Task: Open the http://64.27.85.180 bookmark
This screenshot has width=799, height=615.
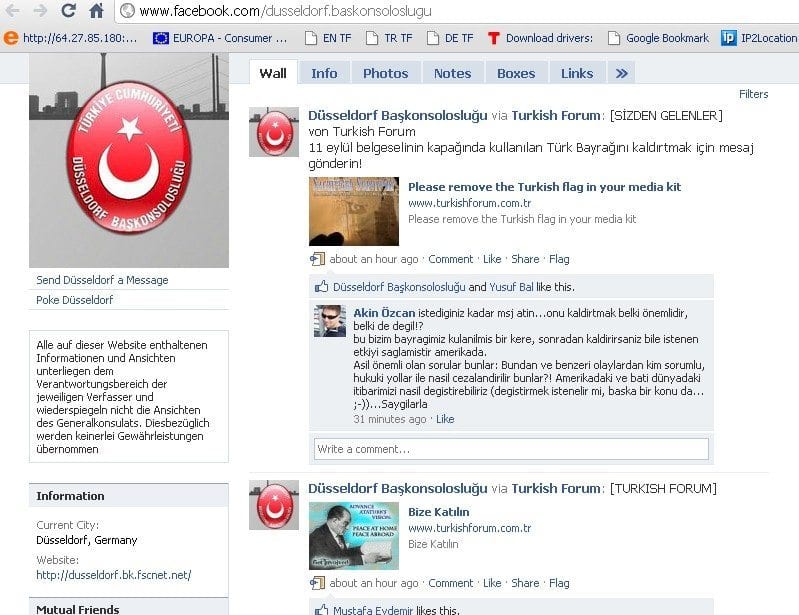Action: pos(70,38)
